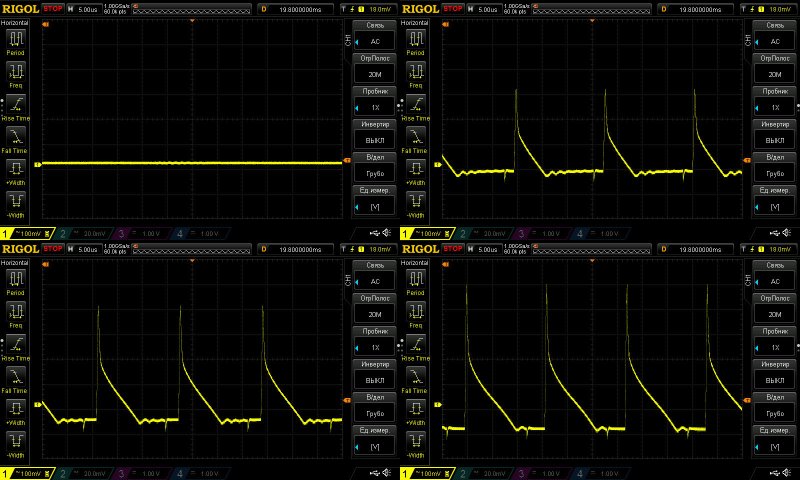Open Связь AC coupling selector in top-left capture
Screen dimensions: 800x480
(x=375, y=35)
